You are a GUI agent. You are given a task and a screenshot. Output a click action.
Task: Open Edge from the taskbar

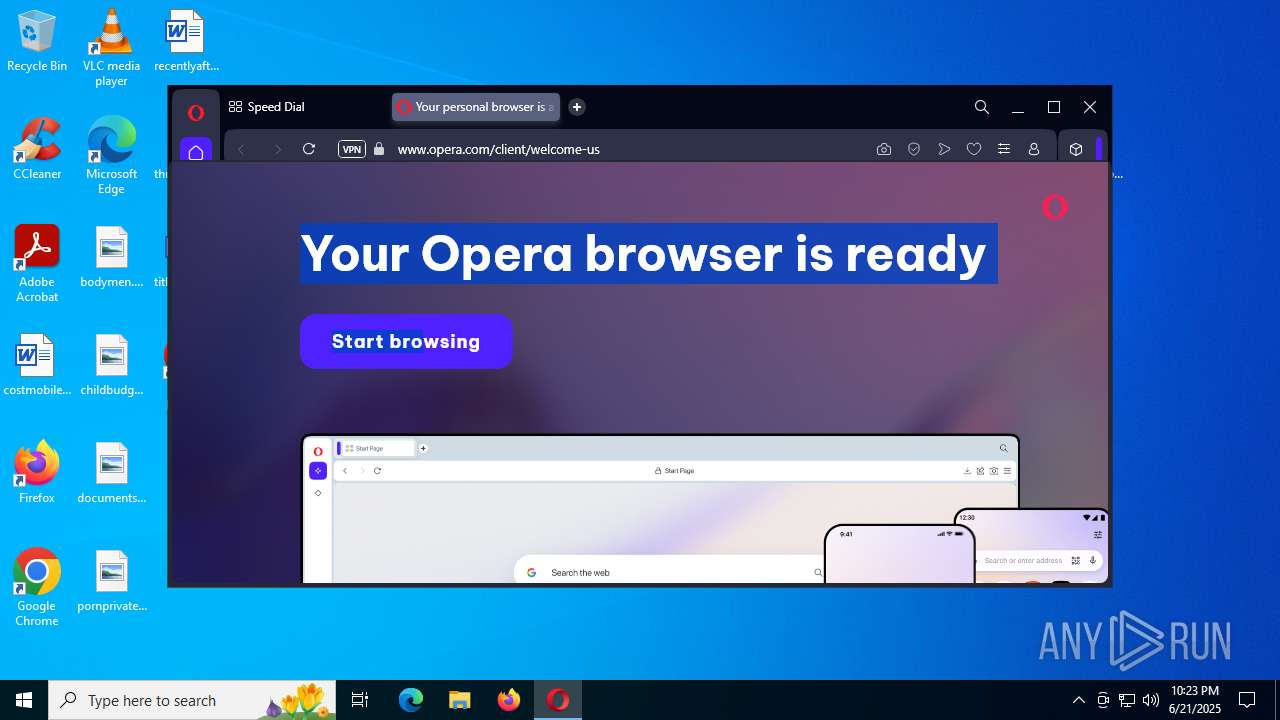tap(411, 700)
